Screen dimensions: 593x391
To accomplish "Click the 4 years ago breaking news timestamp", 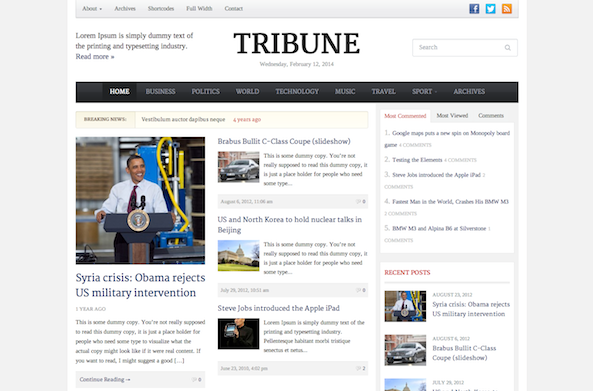I will pos(247,119).
